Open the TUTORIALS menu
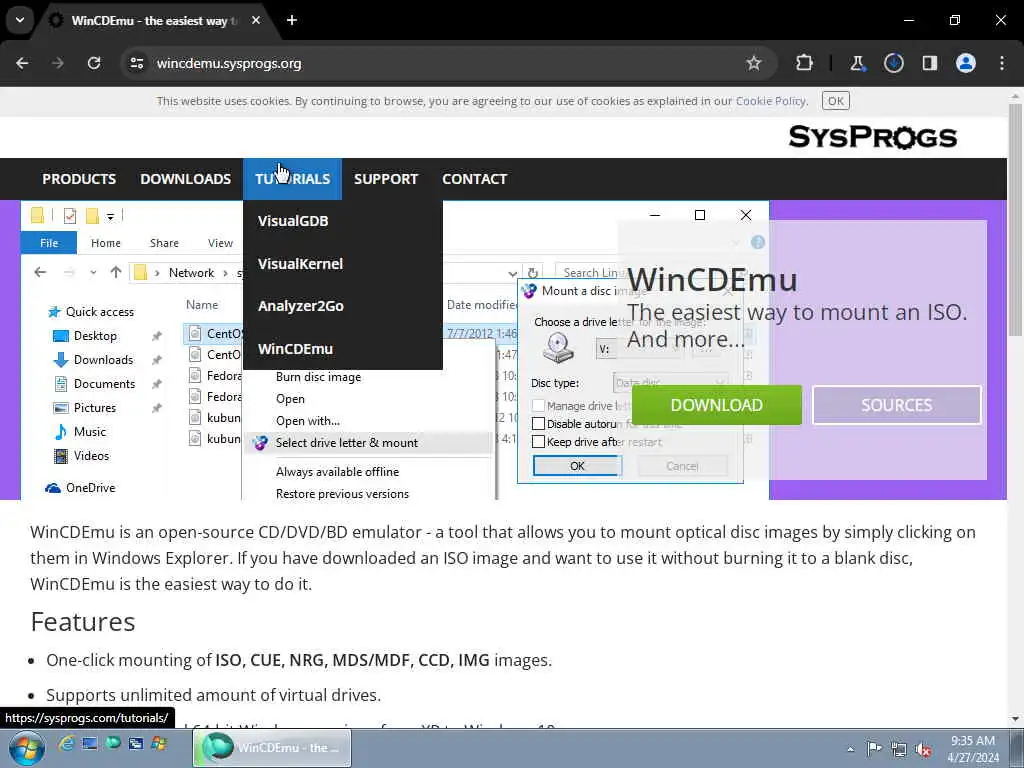The width and height of the screenshot is (1024, 768). [x=293, y=179]
